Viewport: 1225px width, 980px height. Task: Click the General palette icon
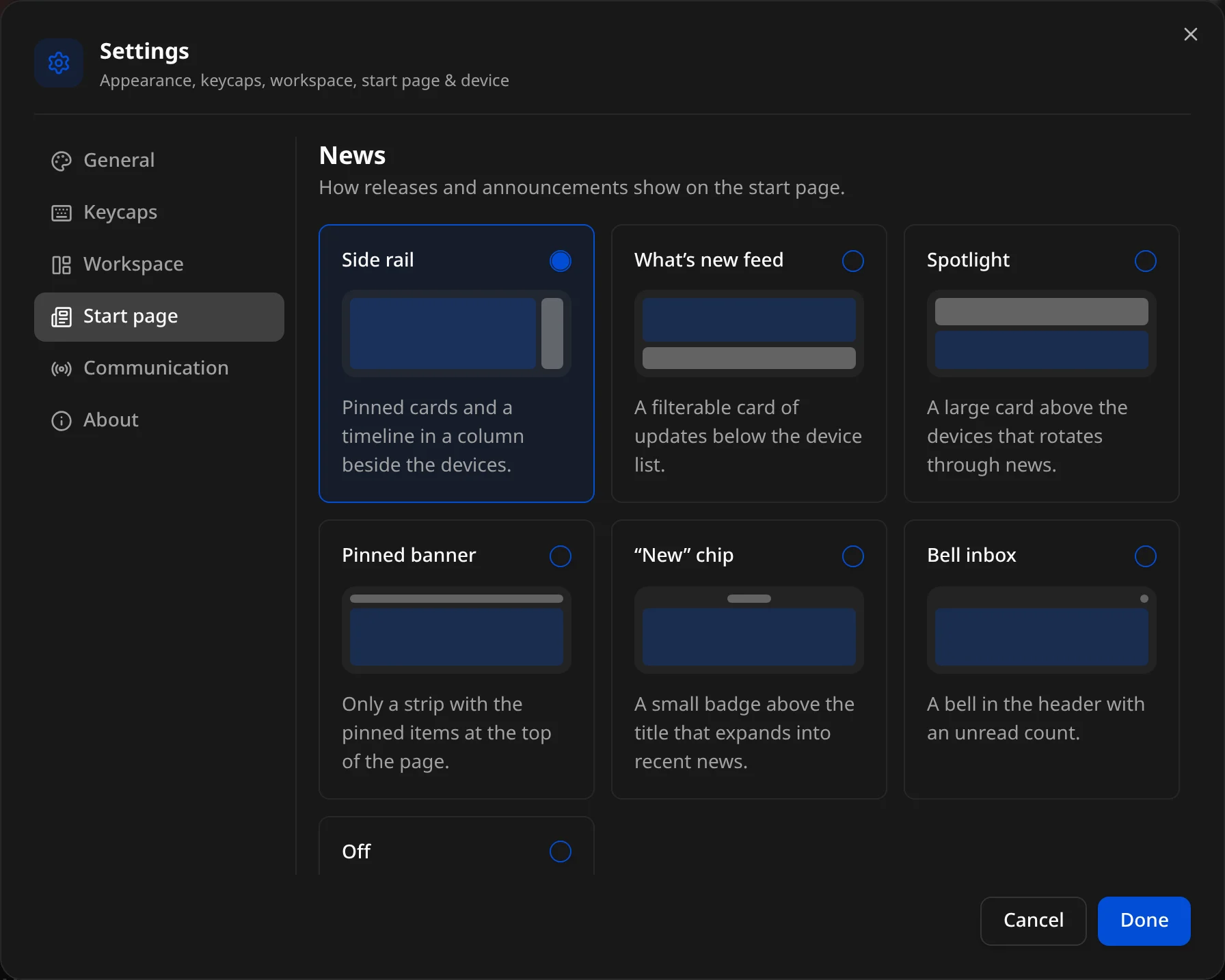(62, 161)
